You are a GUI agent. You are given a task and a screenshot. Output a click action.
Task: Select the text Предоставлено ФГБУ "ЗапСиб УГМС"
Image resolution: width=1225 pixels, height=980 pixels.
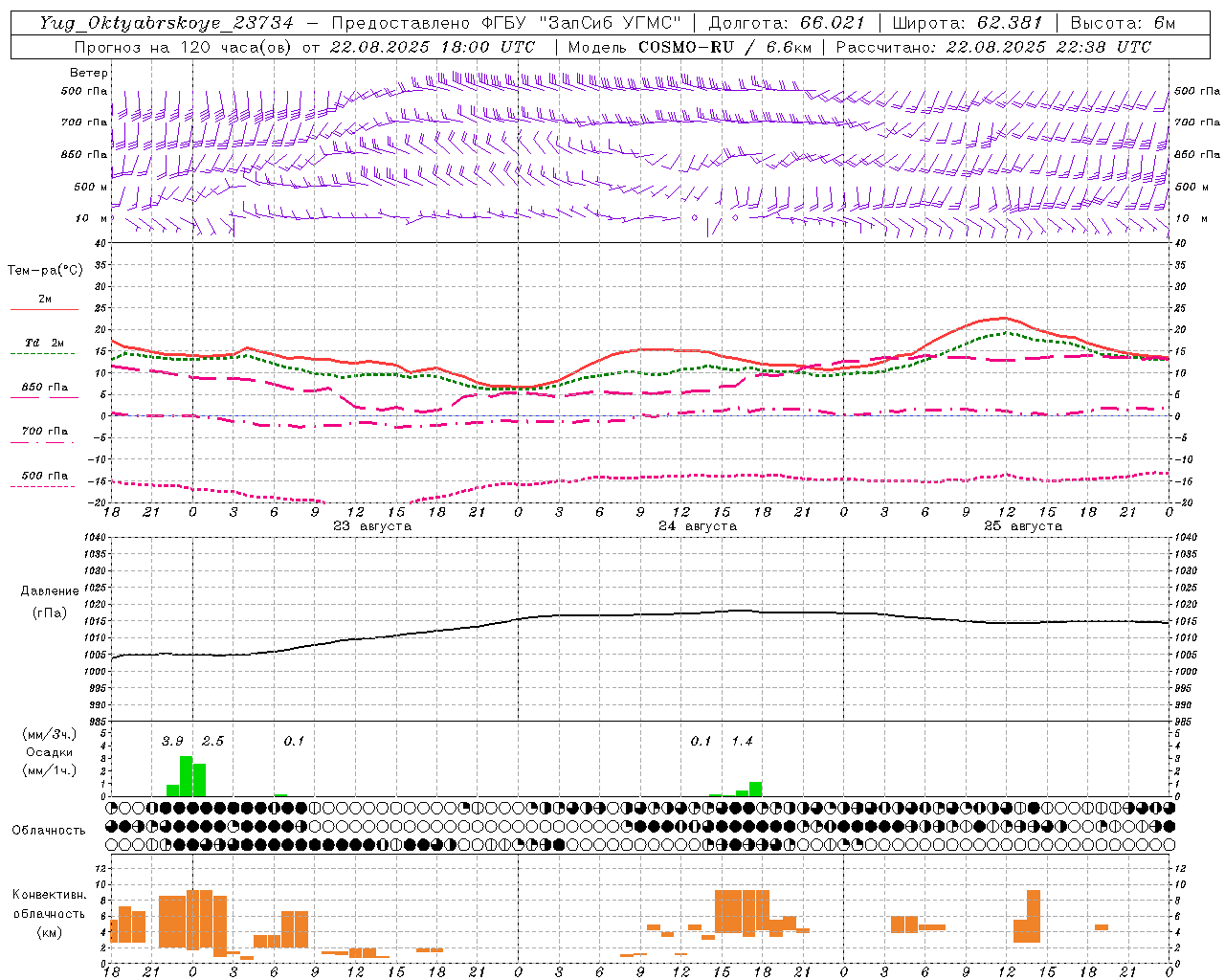tap(506, 23)
